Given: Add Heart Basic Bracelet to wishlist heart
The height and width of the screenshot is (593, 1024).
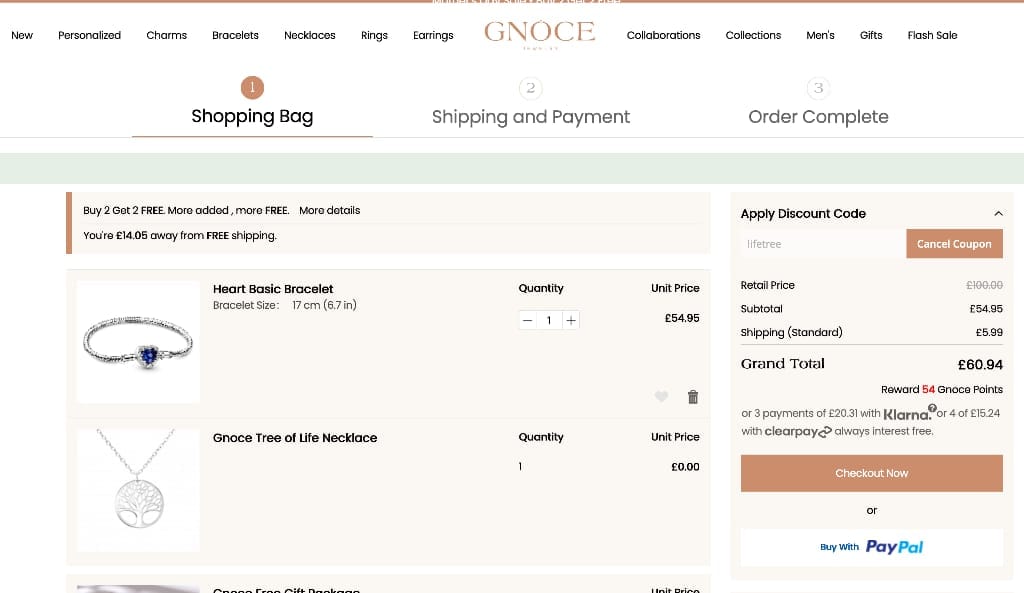Looking at the screenshot, I should (x=661, y=396).
